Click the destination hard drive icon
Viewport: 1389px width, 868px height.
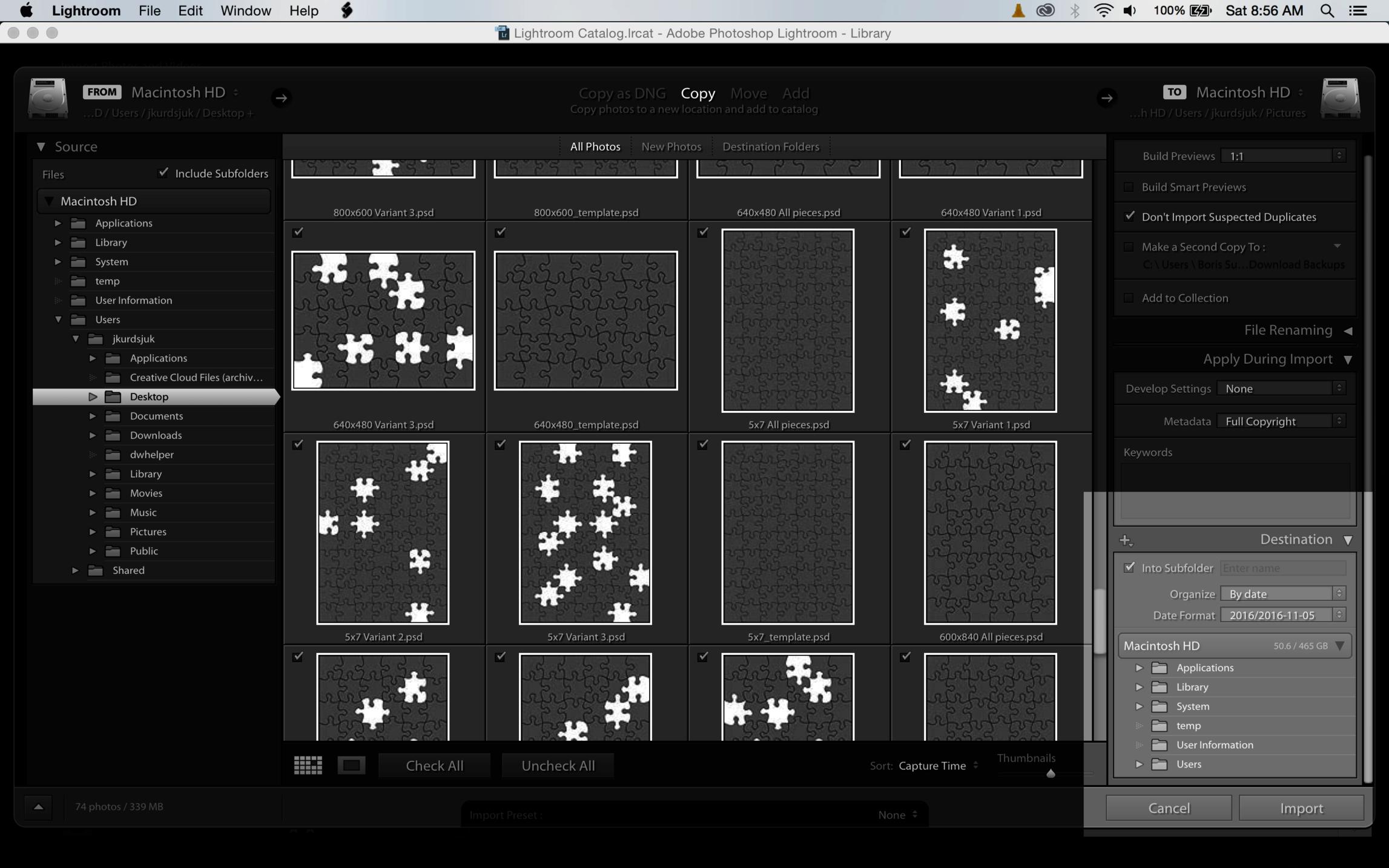pos(1340,98)
